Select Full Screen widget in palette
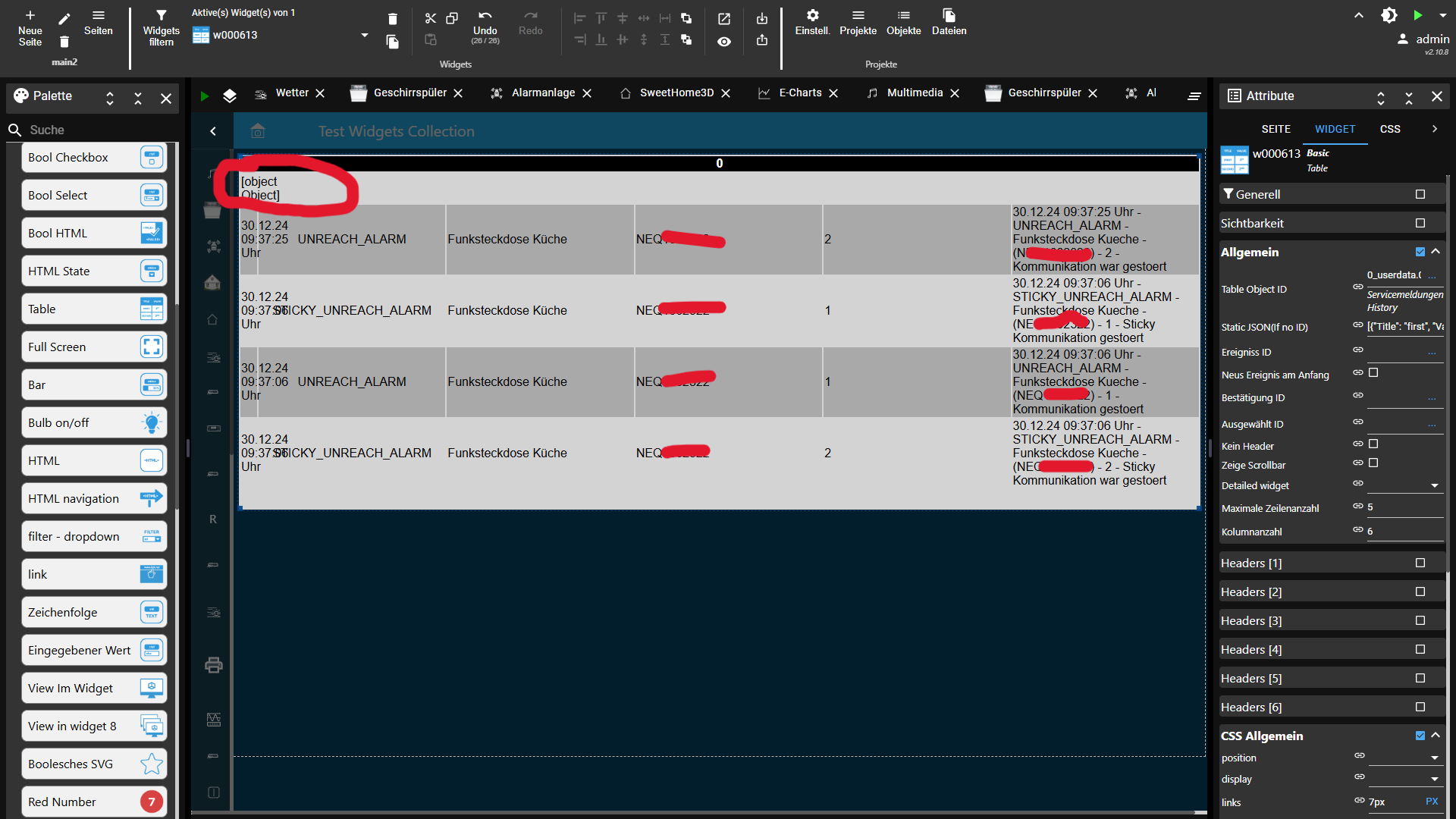 pyautogui.click(x=94, y=347)
